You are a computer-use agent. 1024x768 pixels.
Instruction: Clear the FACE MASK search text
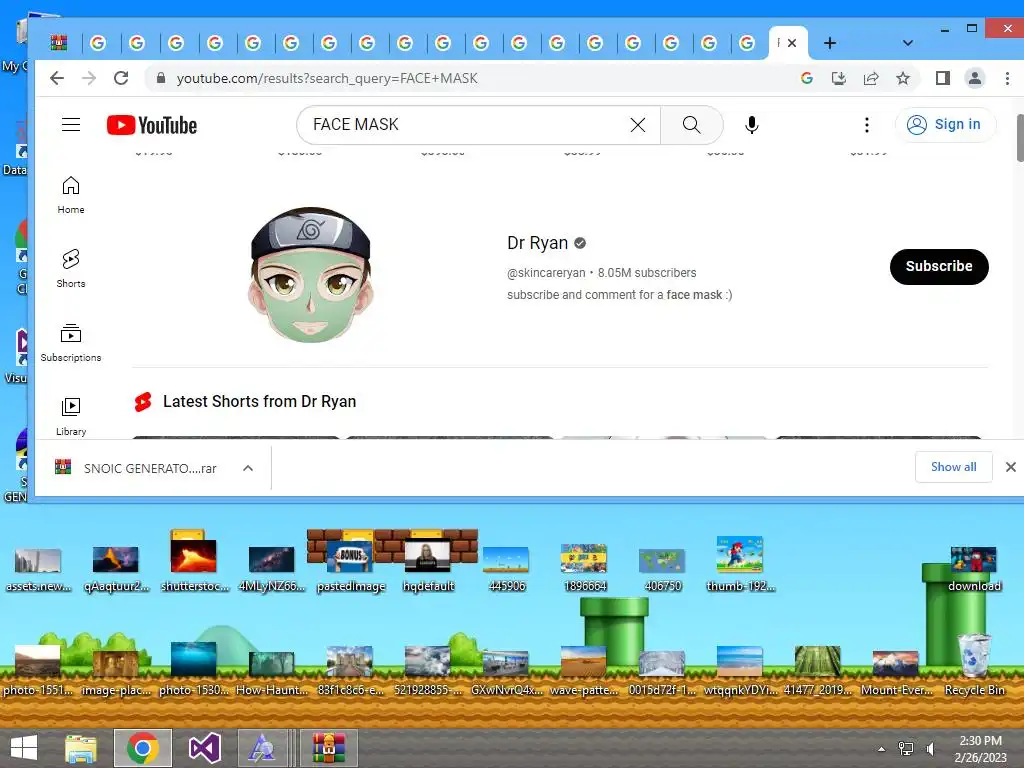coord(638,125)
